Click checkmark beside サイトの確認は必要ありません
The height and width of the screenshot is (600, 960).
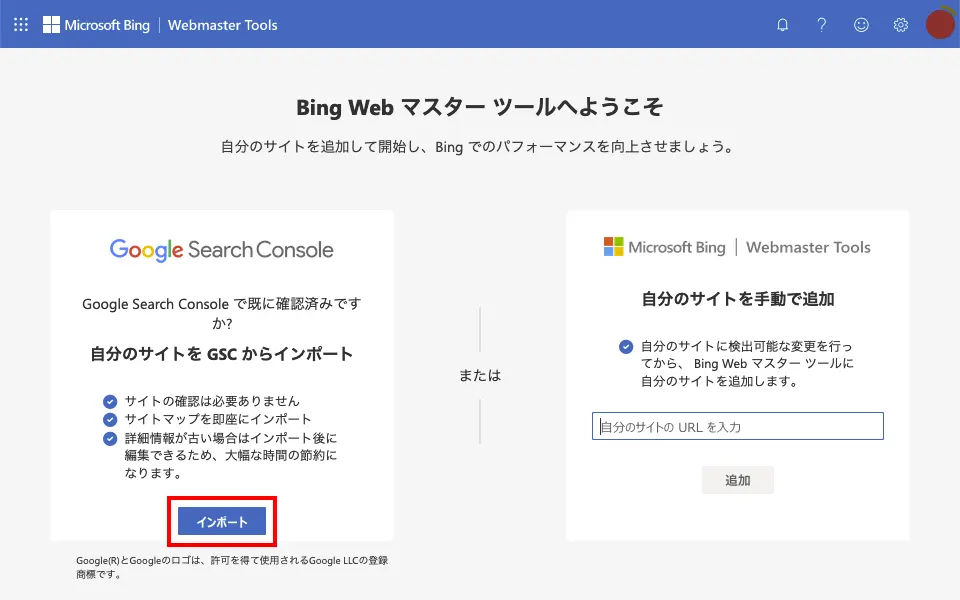tap(110, 400)
